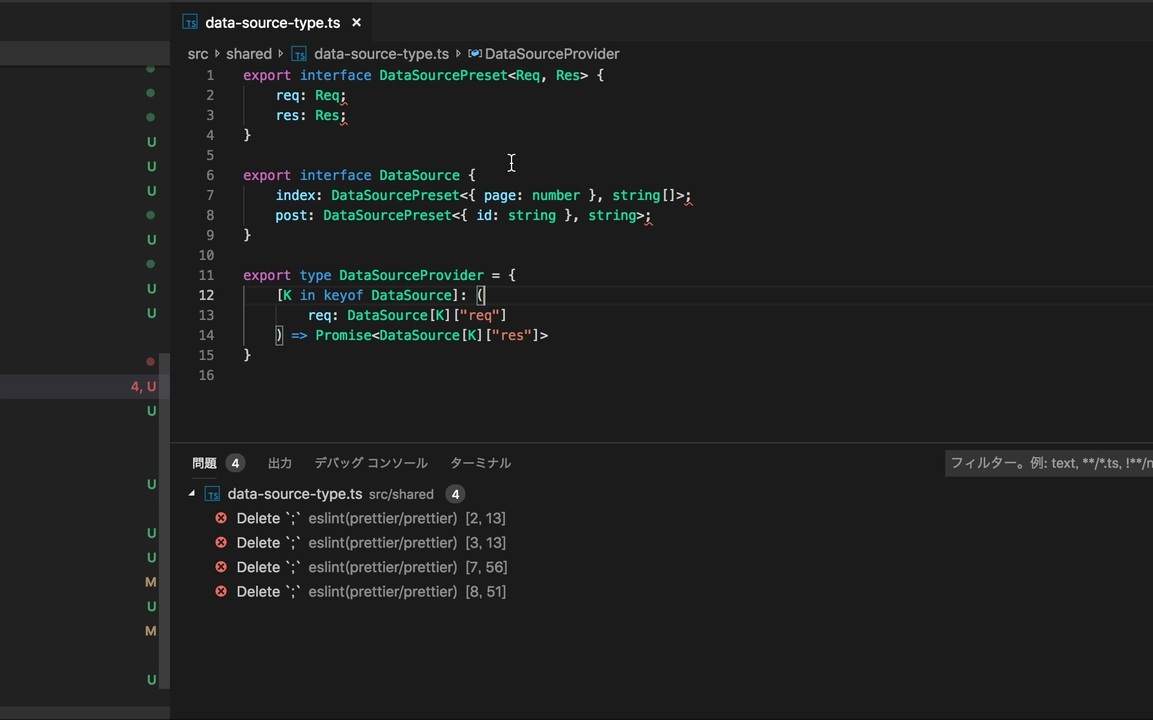Click "DataSourcePreset" in the line 1 interface declaration
Viewport: 1153px width, 720px height.
pos(443,75)
